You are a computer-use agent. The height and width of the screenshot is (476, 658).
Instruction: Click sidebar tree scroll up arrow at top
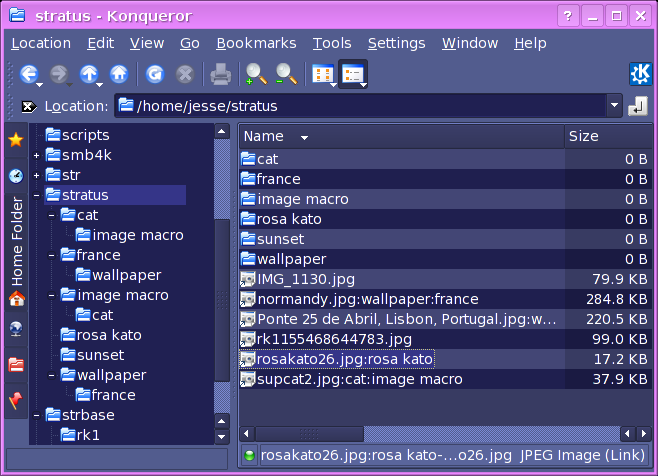coord(222,132)
